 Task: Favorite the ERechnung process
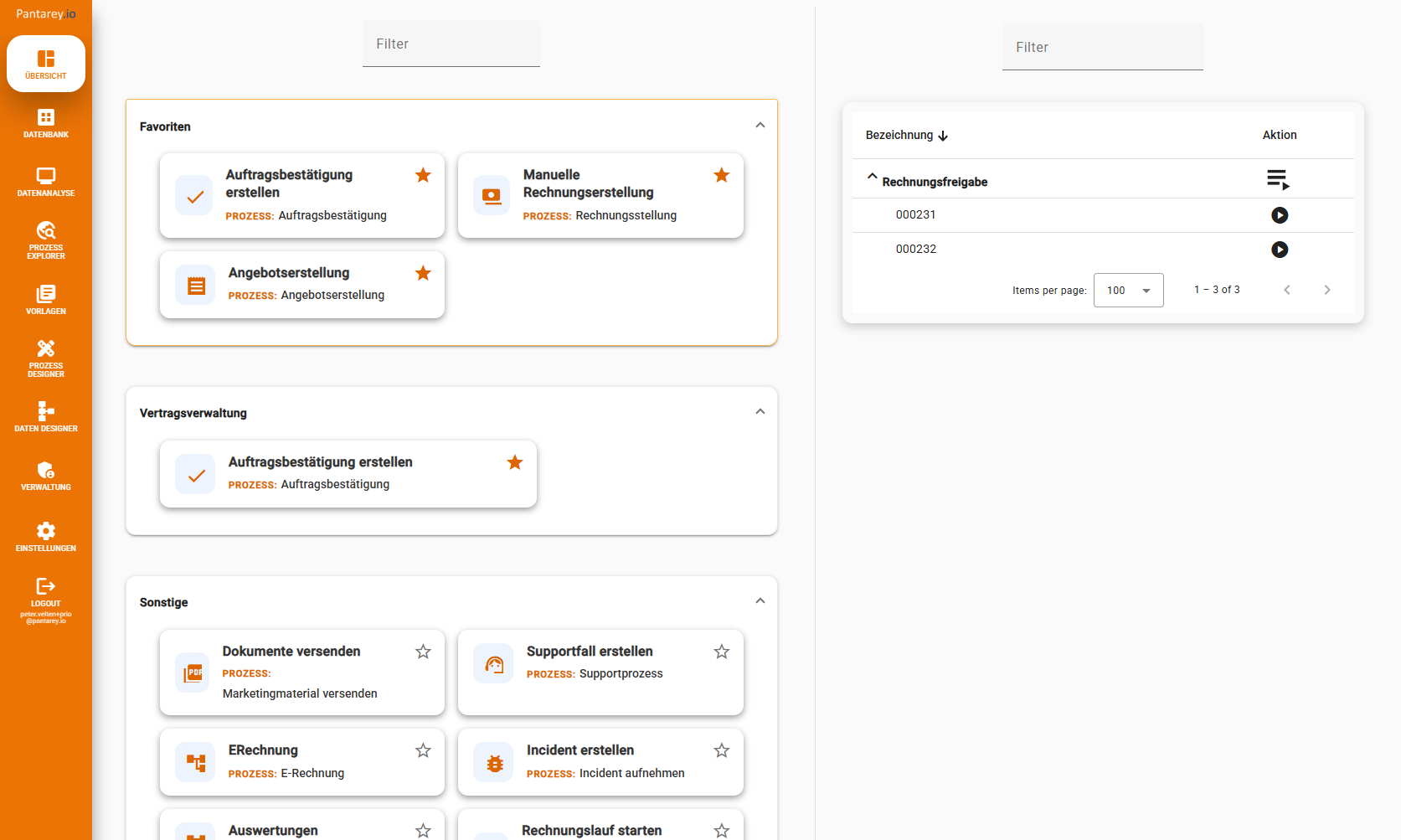coord(423,750)
